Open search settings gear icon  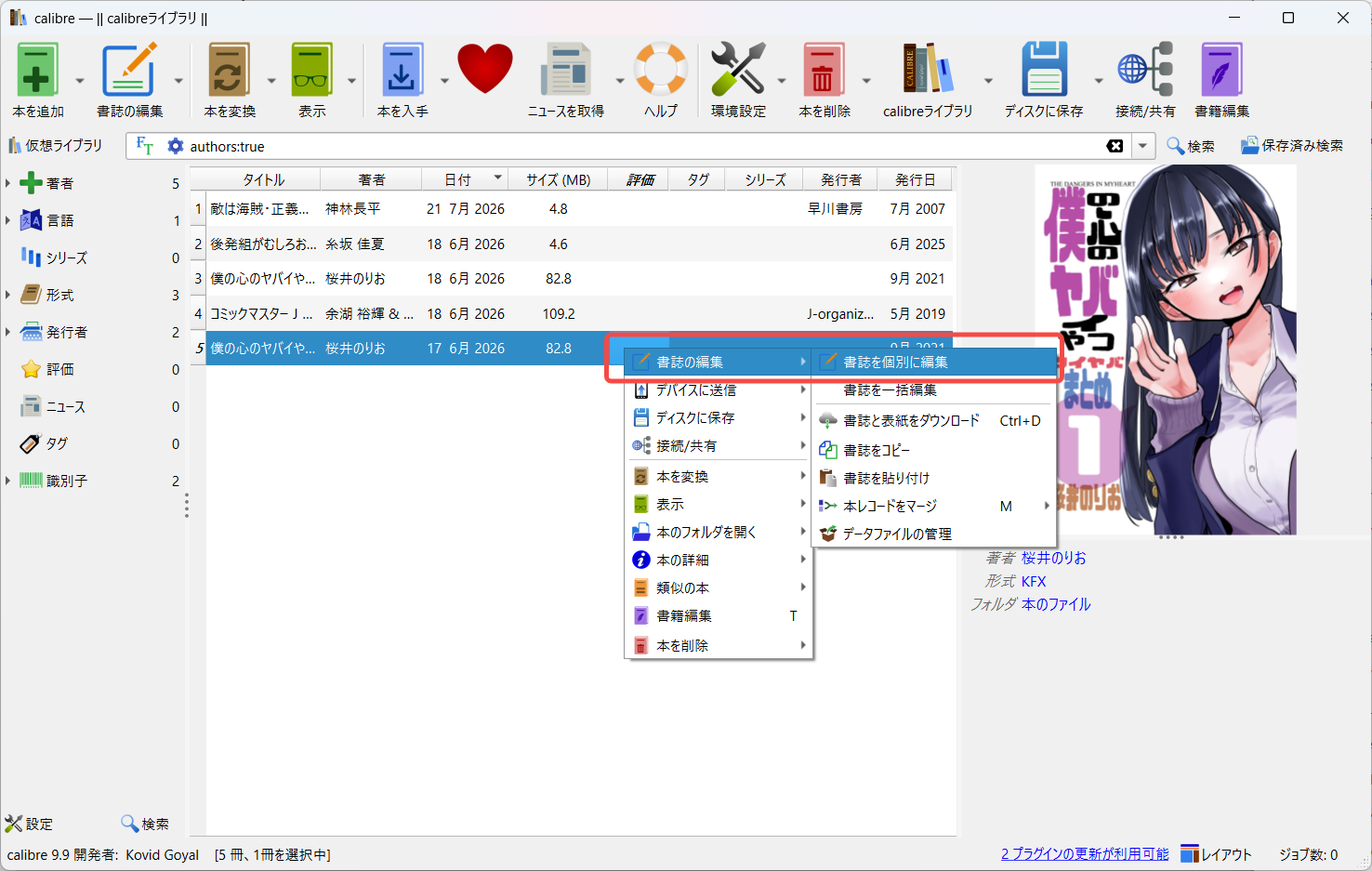pyautogui.click(x=175, y=146)
